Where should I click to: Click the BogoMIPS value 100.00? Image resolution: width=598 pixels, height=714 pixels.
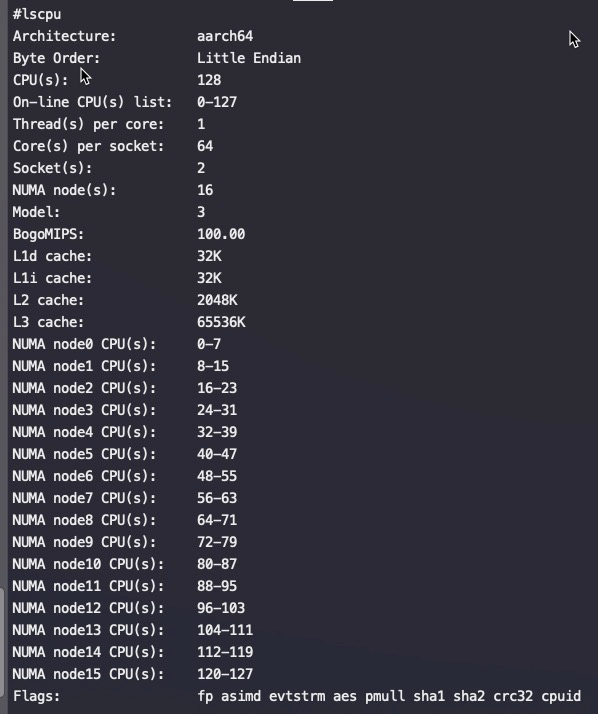click(221, 234)
